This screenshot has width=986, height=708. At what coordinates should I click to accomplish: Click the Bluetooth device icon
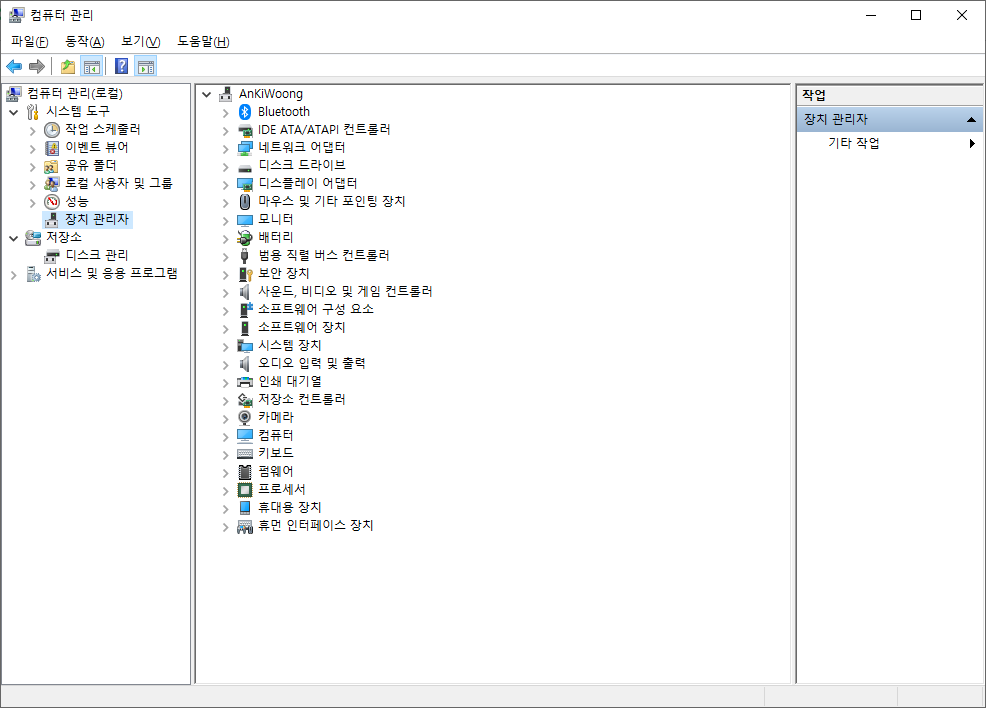245,112
